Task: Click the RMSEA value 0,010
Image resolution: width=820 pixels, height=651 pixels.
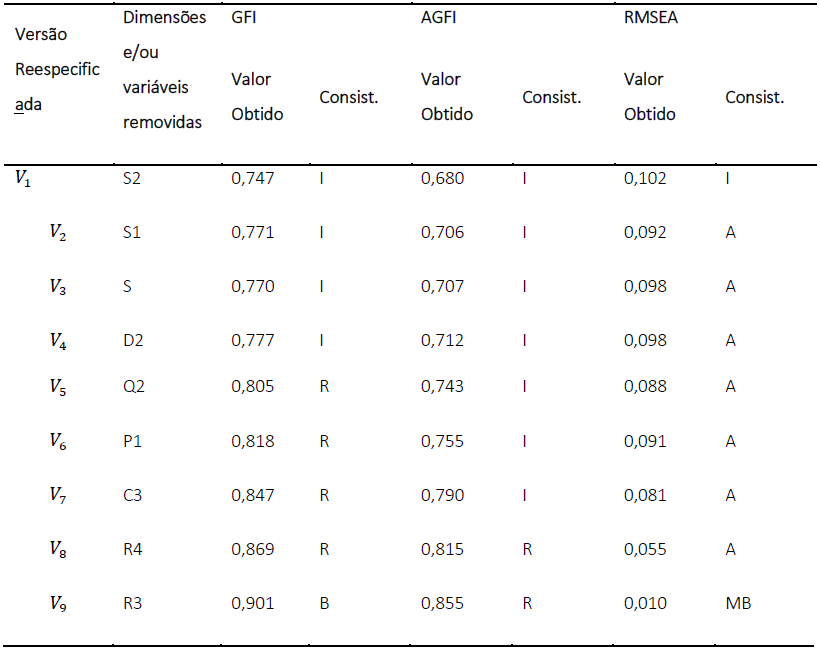Action: pos(645,603)
